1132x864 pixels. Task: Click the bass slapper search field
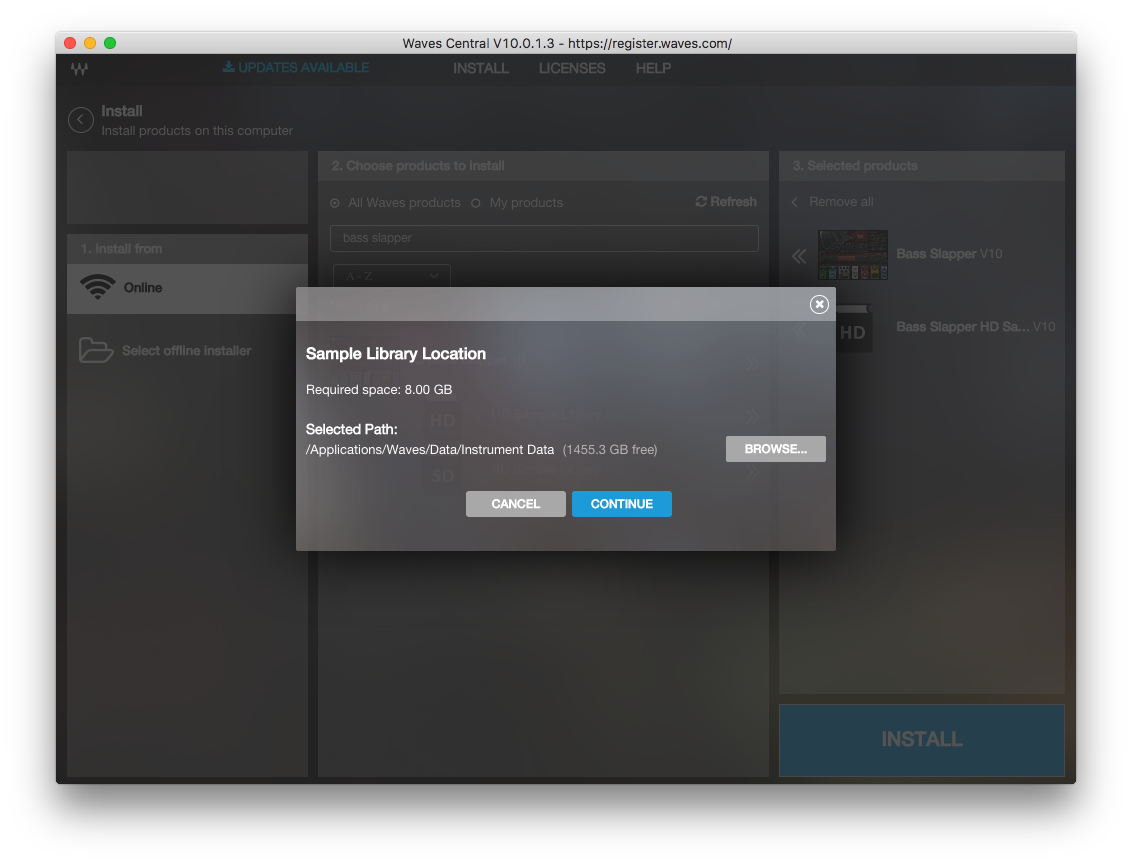click(x=544, y=238)
